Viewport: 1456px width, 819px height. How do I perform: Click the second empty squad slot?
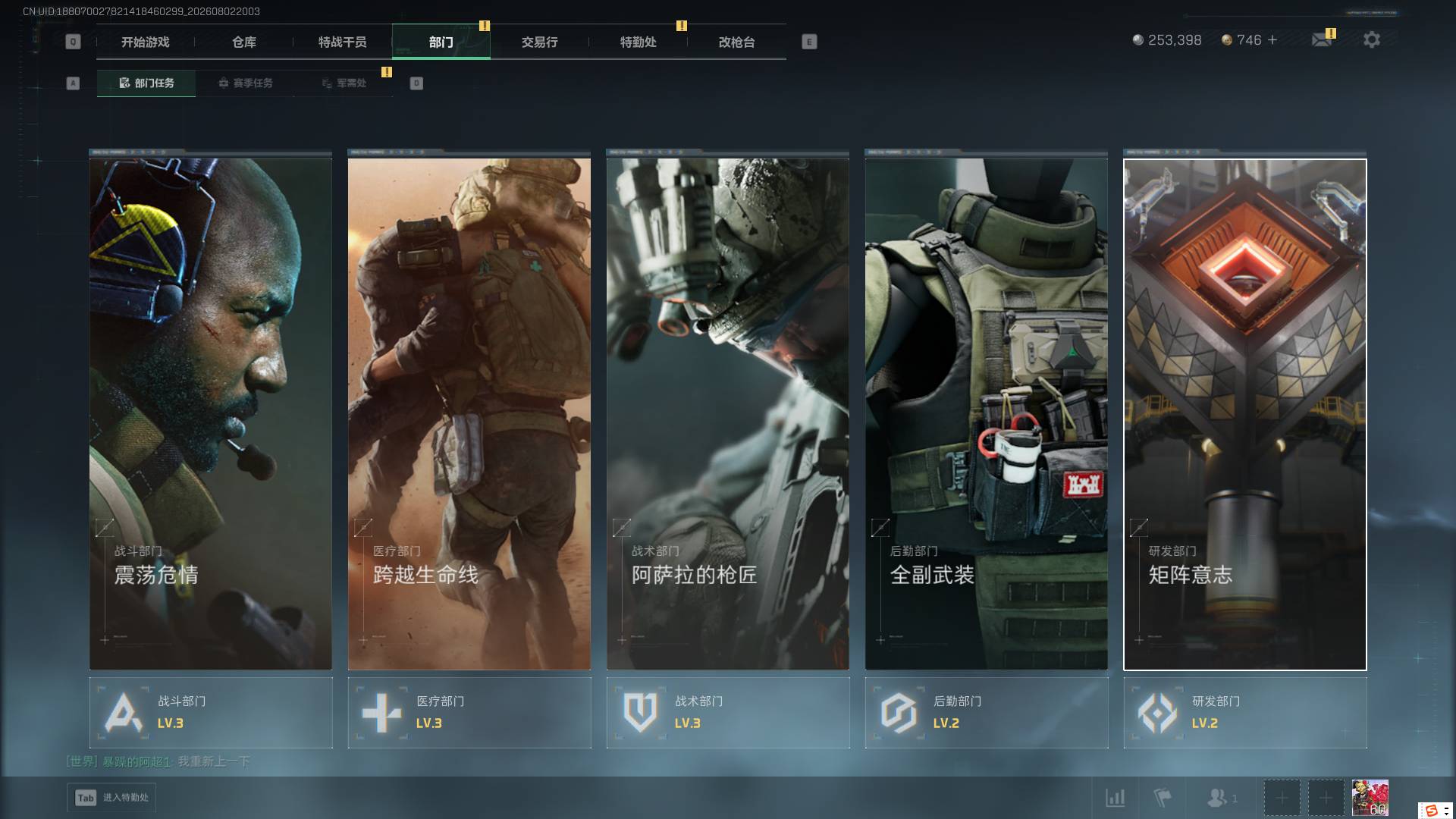(x=1326, y=799)
